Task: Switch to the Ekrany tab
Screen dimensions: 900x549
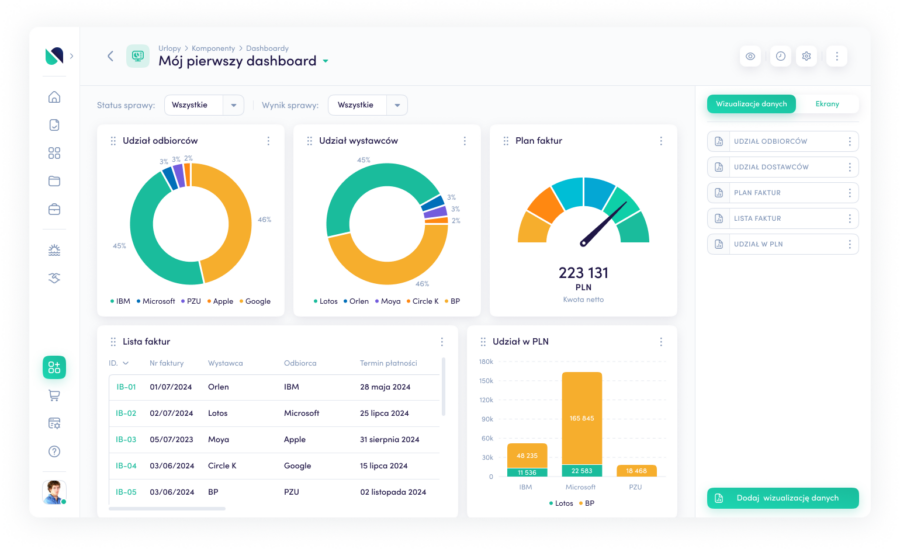Action: pyautogui.click(x=827, y=104)
